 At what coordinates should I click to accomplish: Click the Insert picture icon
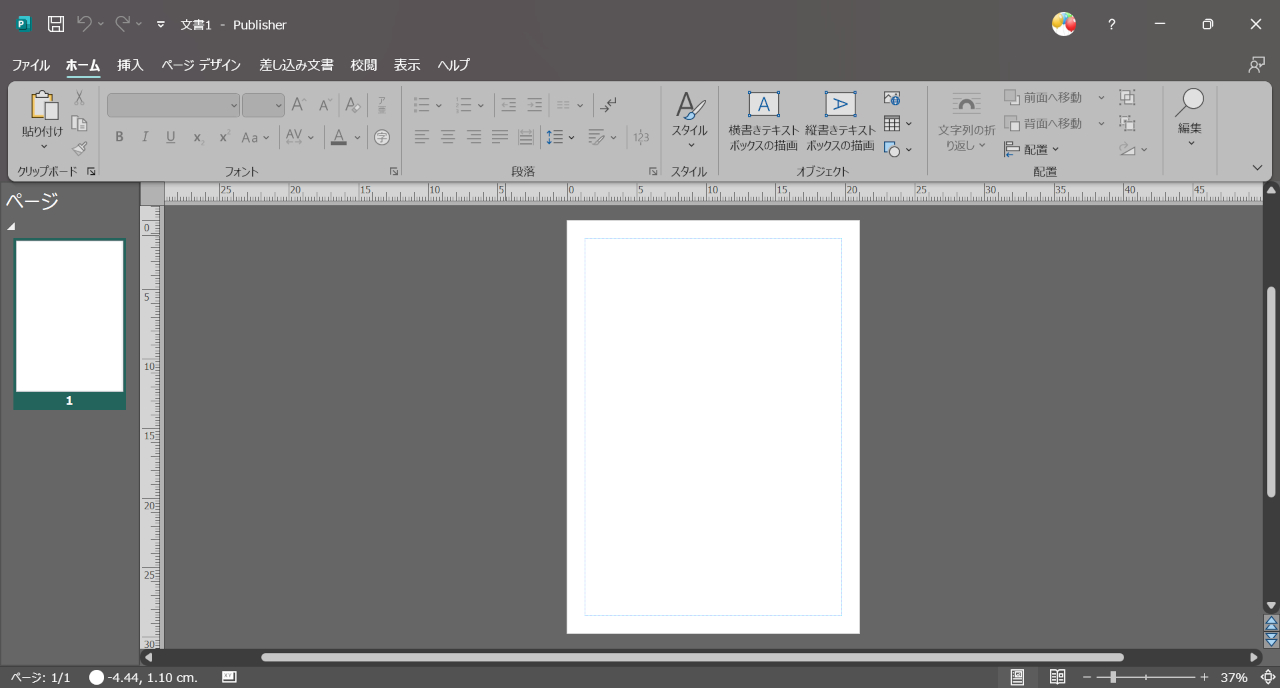point(892,98)
